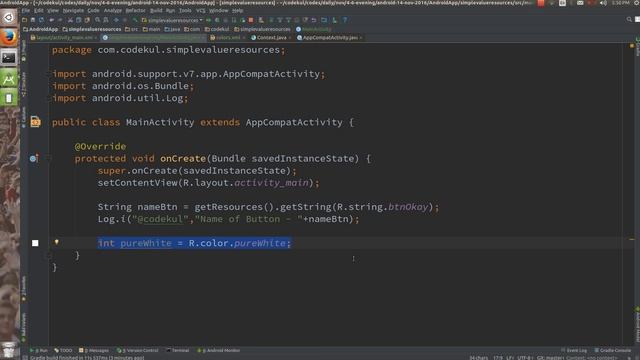Click the yellow warning stripe on editor scrollbar
The height and width of the screenshot is (360, 640).
tap(632, 240)
